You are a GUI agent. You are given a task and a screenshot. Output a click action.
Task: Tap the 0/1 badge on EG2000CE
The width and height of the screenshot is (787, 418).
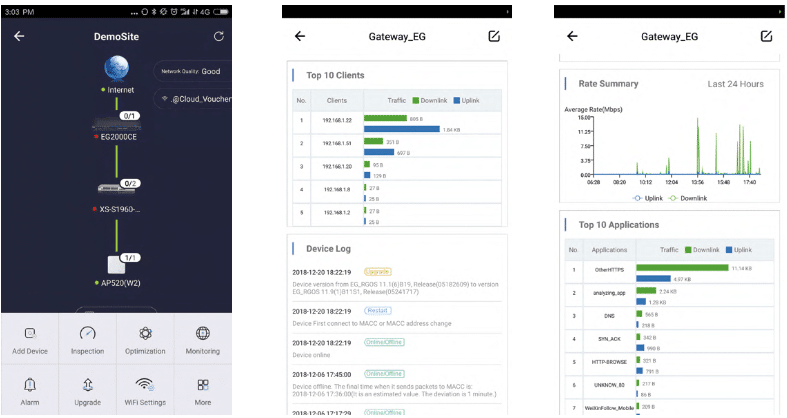[129, 116]
